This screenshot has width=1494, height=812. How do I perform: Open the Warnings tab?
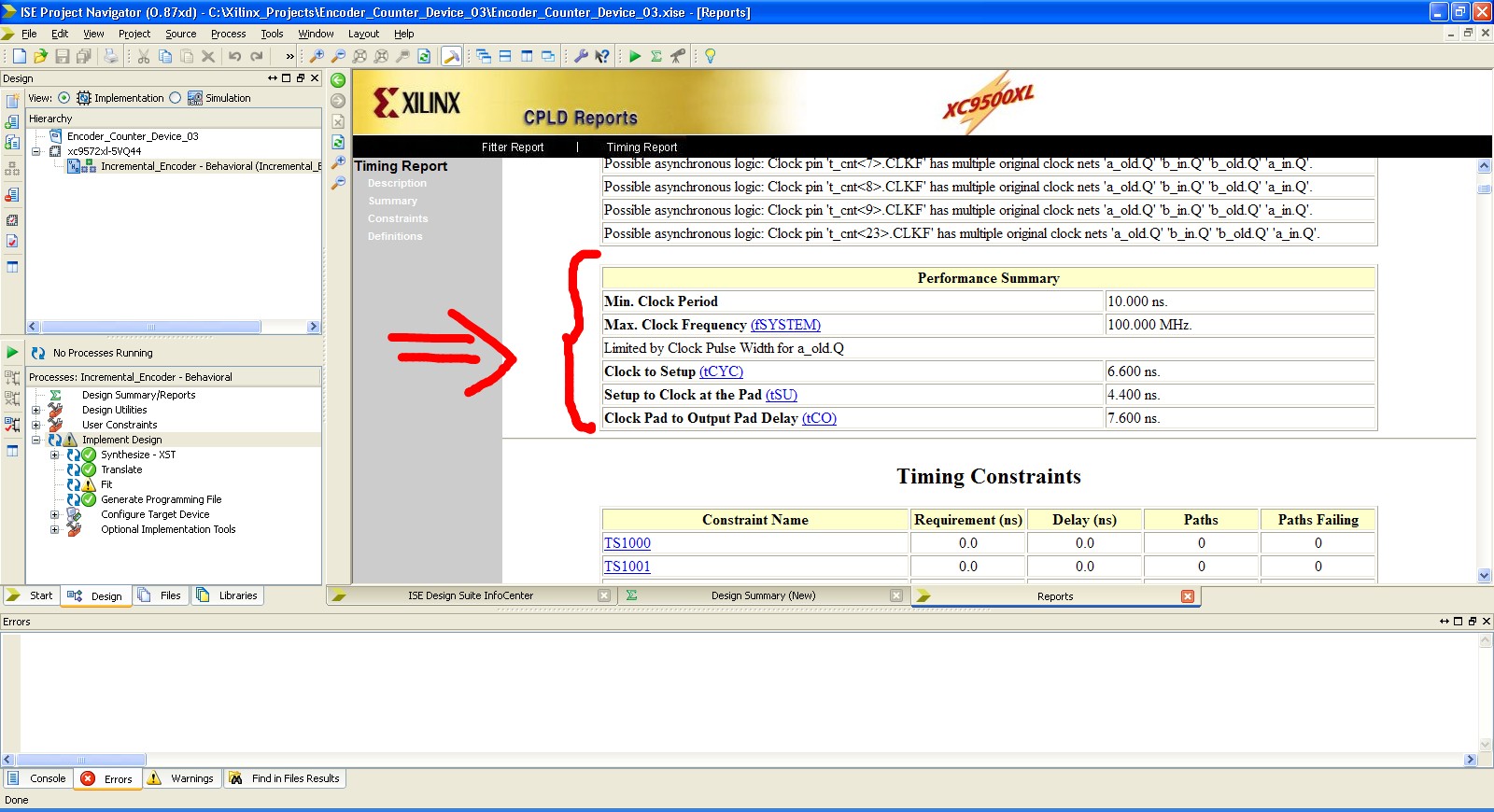[x=182, y=778]
